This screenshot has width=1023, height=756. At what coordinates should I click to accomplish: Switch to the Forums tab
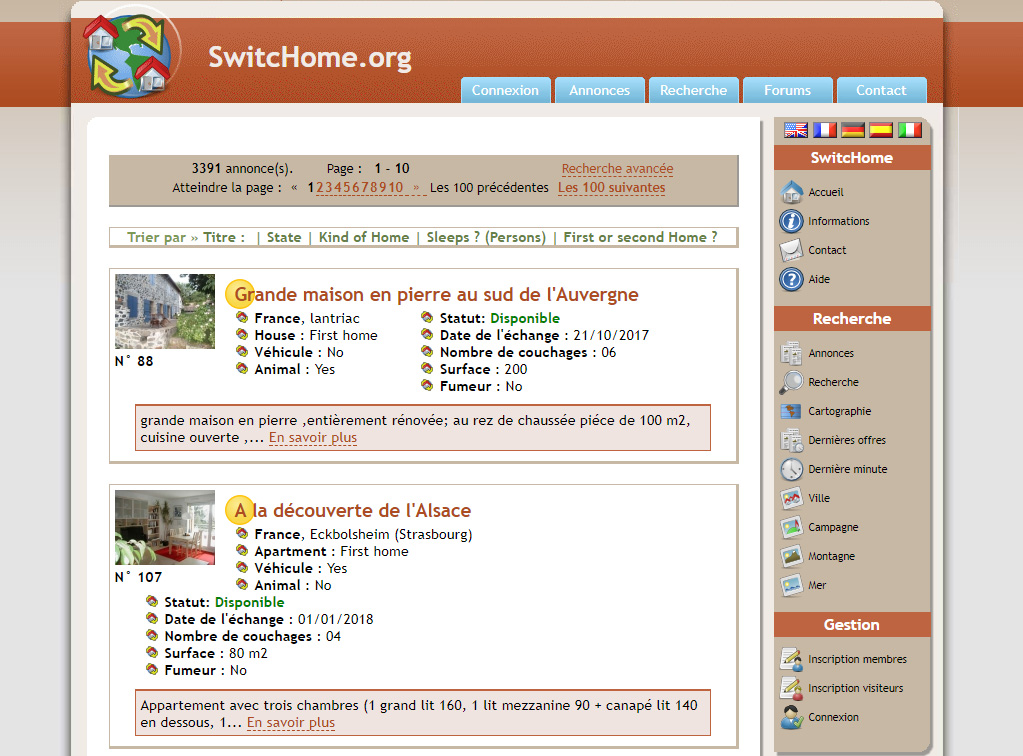[787, 90]
